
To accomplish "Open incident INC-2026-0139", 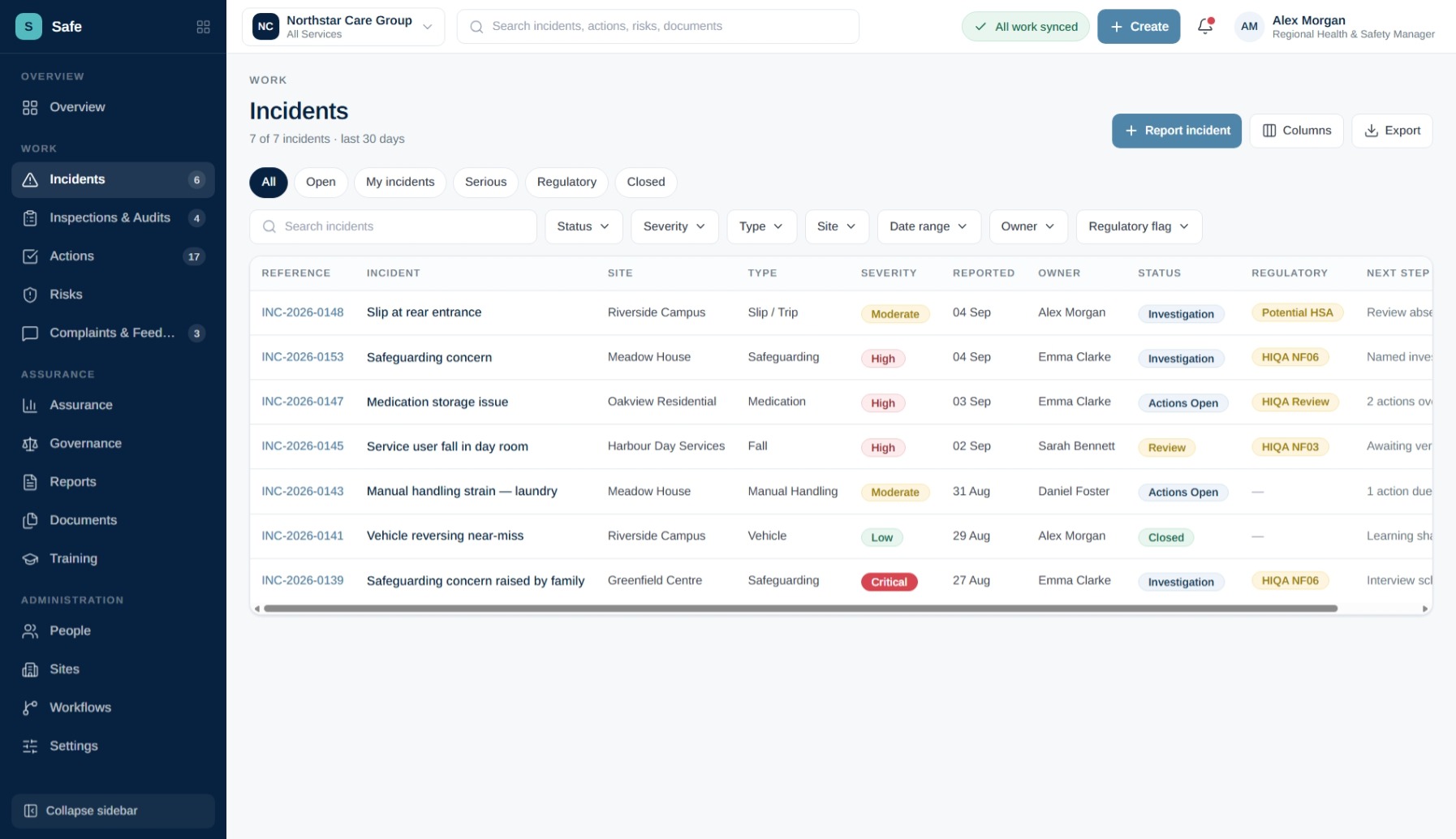I will click(x=302, y=581).
